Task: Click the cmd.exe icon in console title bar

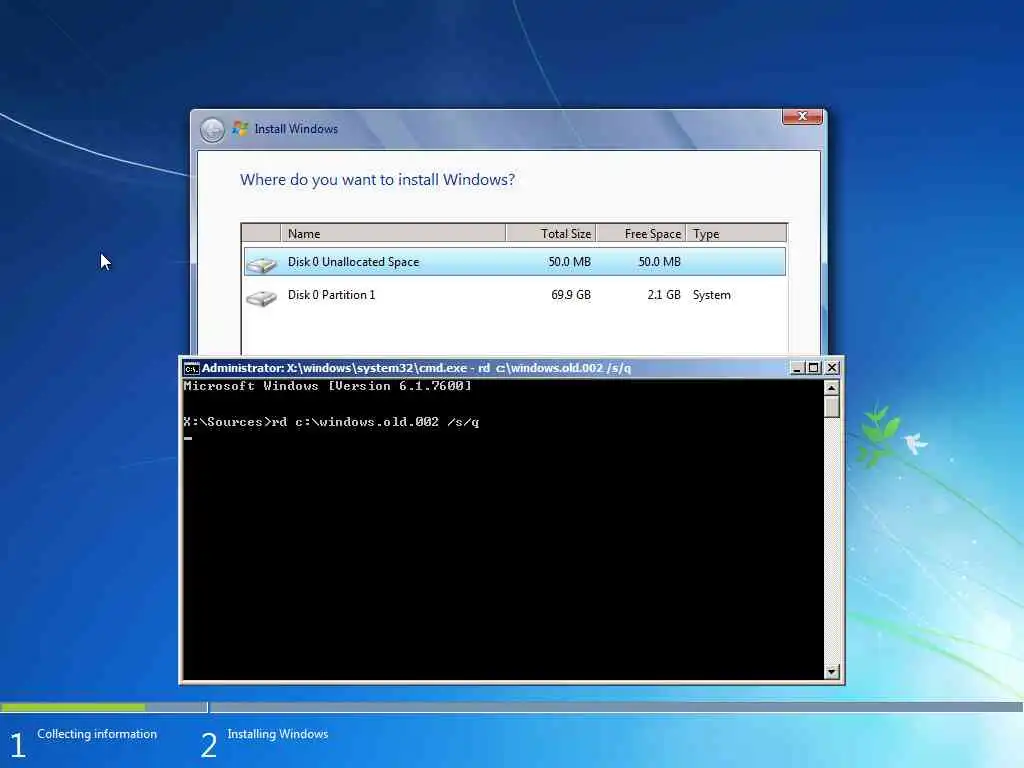Action: [x=191, y=368]
